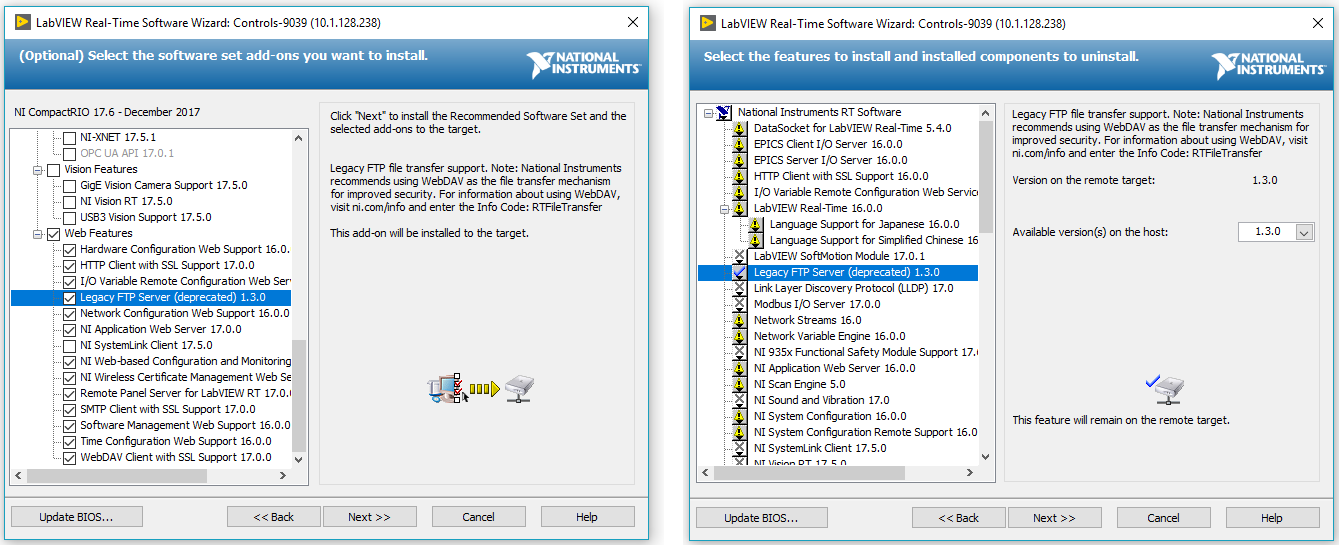Viewport: 1339px width, 545px height.
Task: Click install icon beside Network Variable Engine
Action: [x=740, y=336]
